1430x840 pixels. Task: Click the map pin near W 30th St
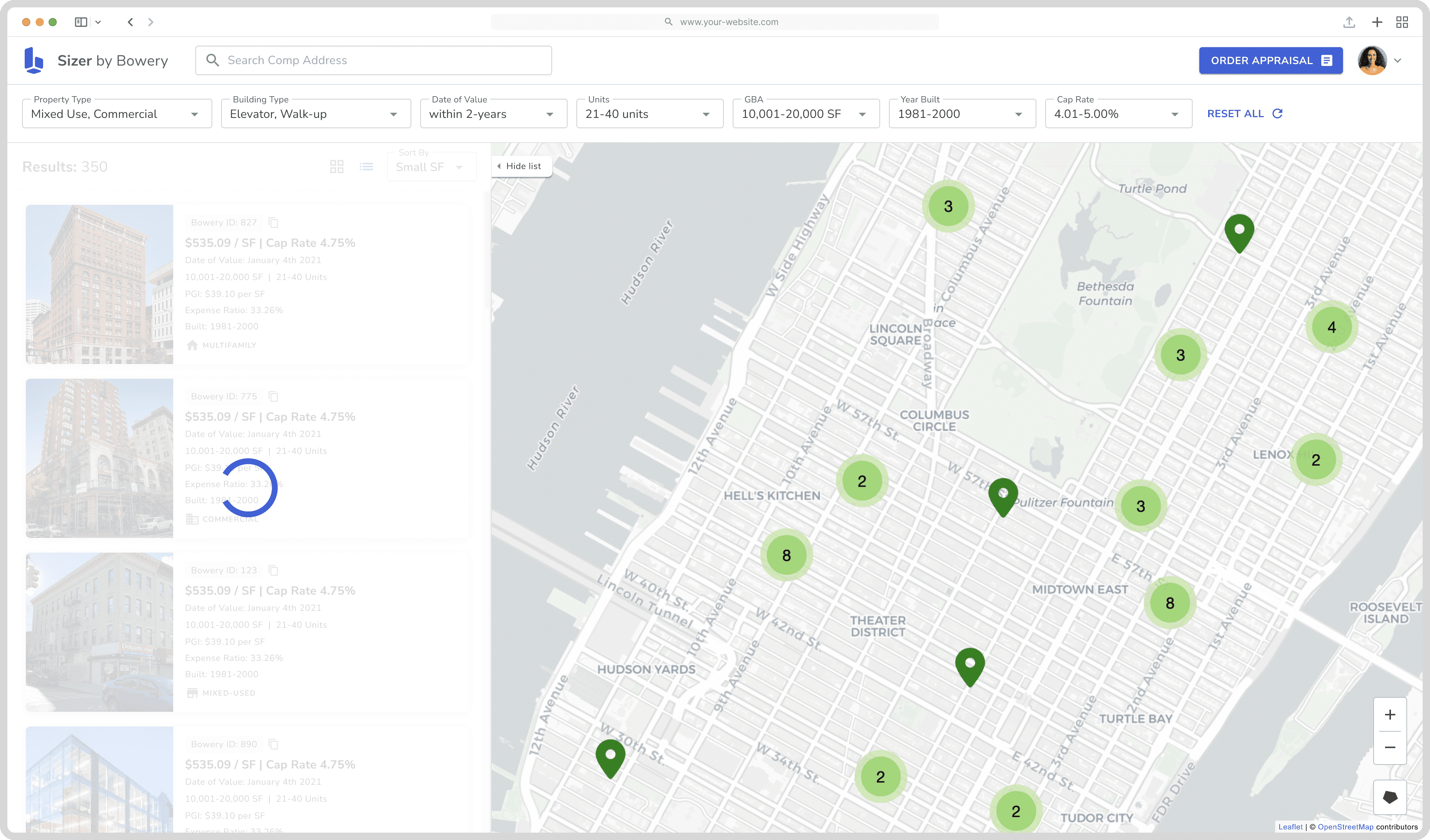point(611,758)
